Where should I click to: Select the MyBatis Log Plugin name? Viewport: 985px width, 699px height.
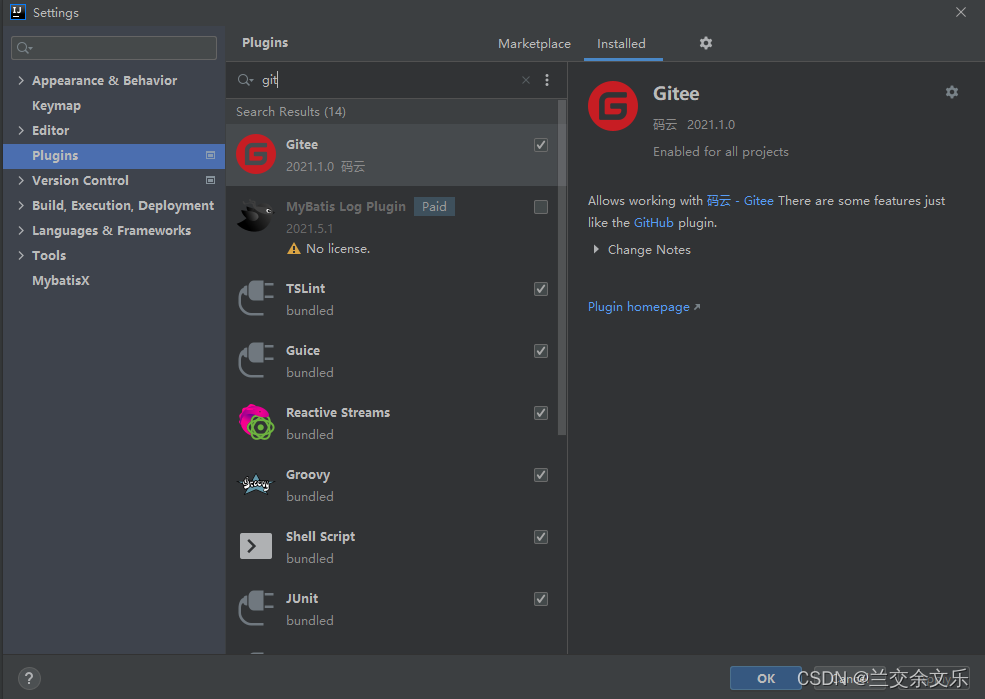(346, 207)
